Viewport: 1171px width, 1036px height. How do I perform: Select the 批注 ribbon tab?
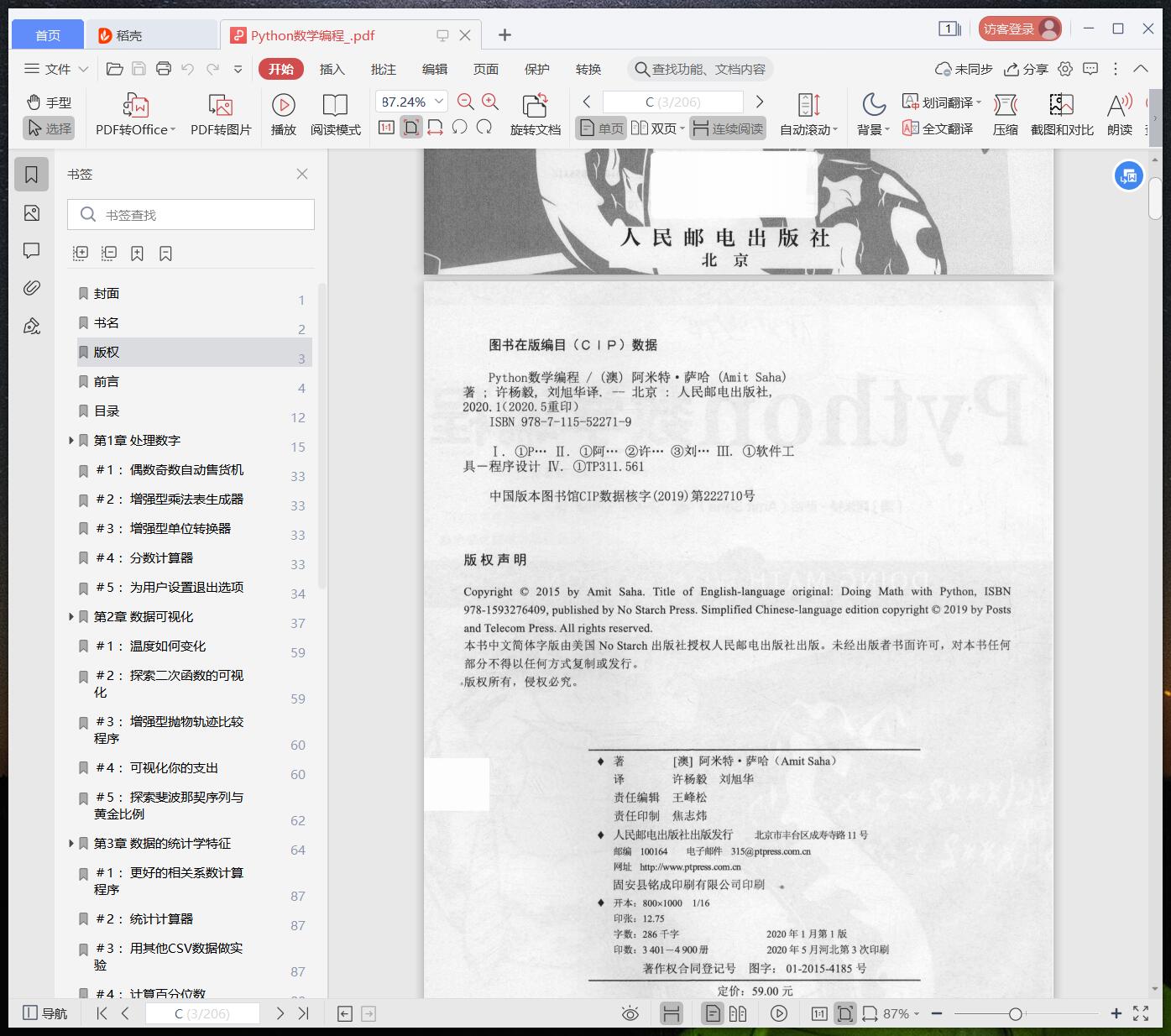point(384,69)
